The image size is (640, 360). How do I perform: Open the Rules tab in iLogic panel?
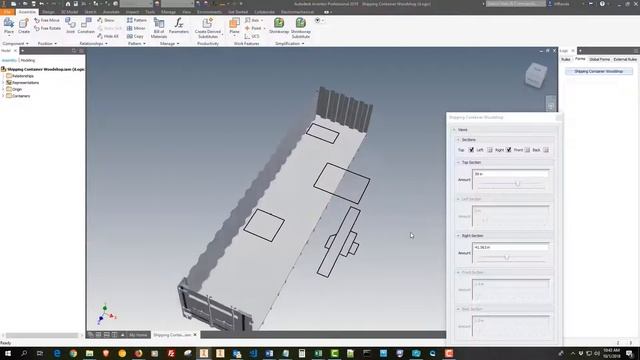pos(566,59)
